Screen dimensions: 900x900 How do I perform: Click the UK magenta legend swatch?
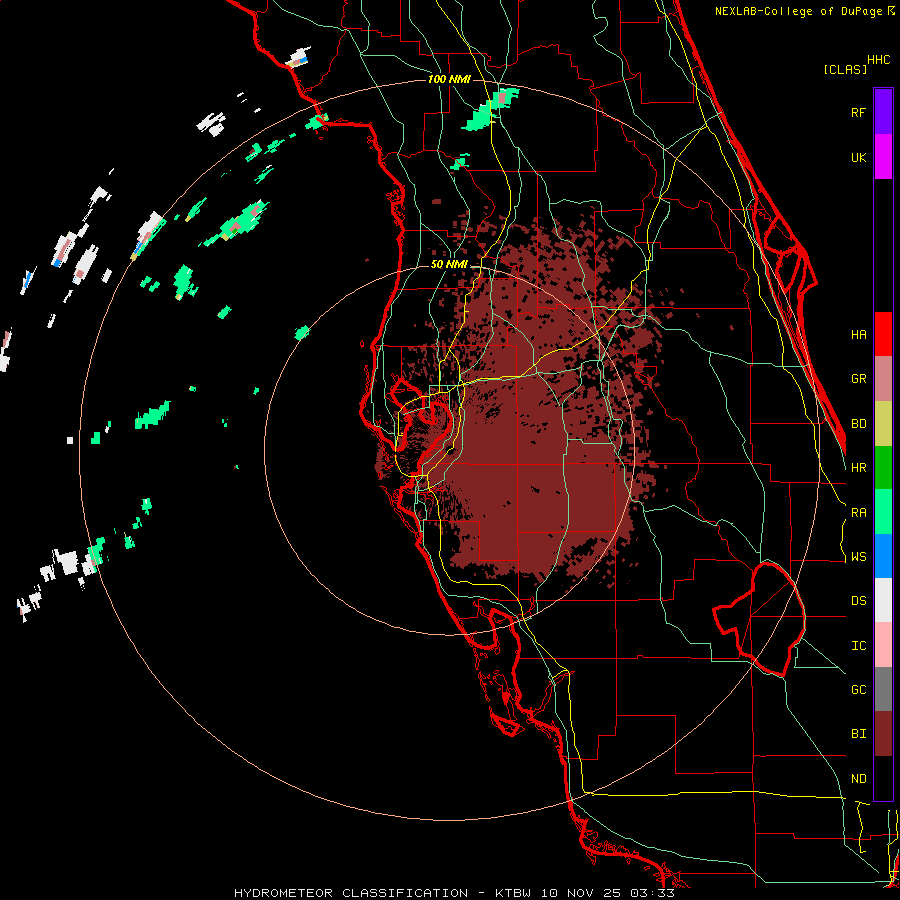(x=883, y=157)
